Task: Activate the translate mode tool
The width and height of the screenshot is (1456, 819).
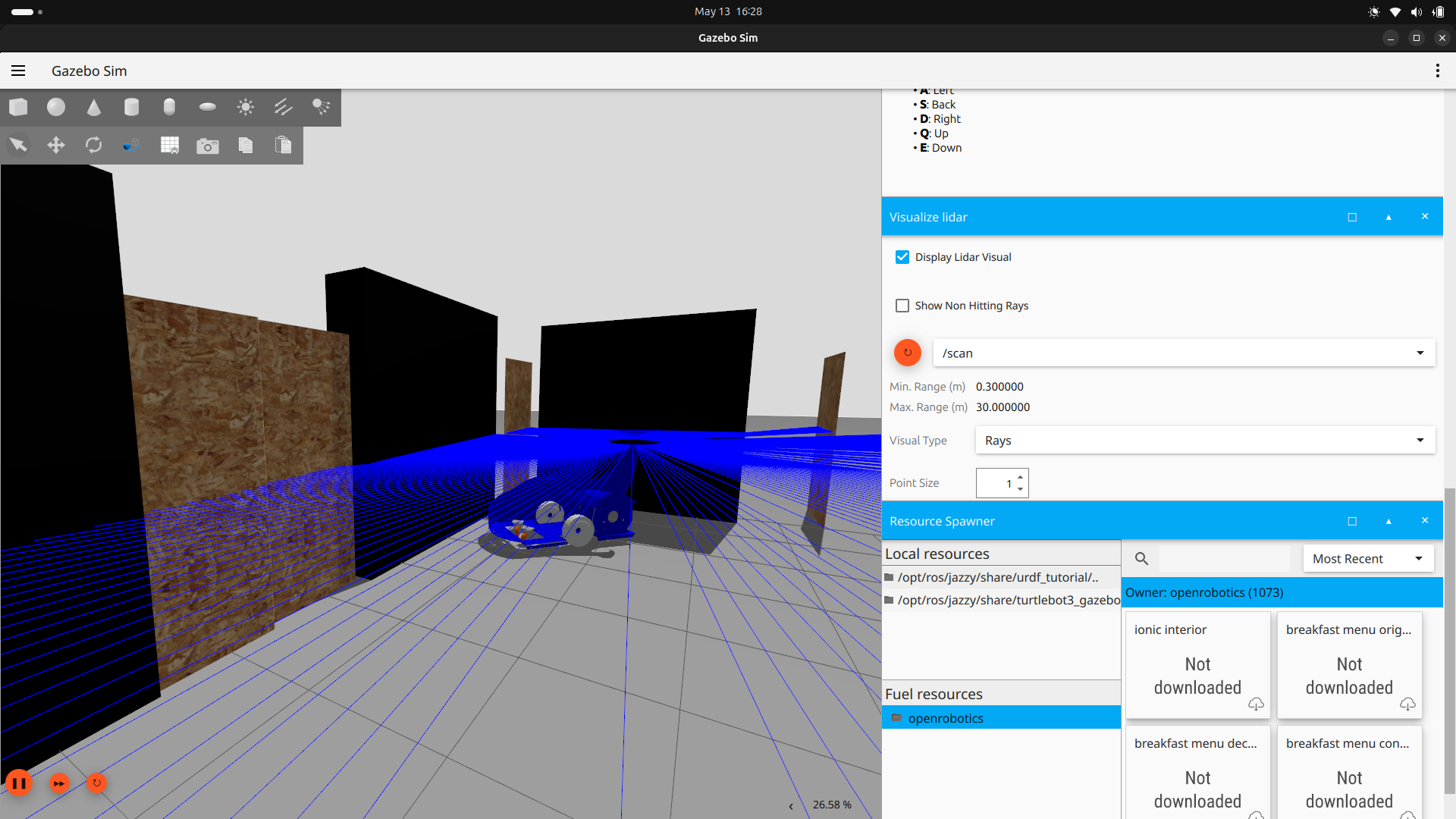Action: pos(56,145)
